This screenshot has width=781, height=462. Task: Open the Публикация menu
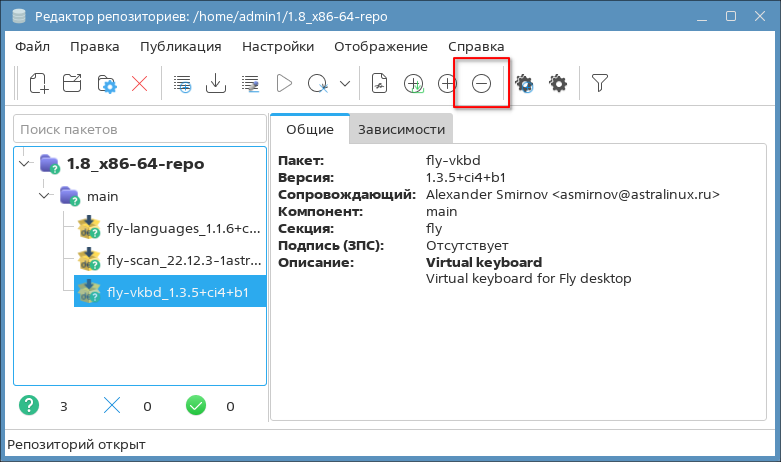pyautogui.click(x=180, y=47)
